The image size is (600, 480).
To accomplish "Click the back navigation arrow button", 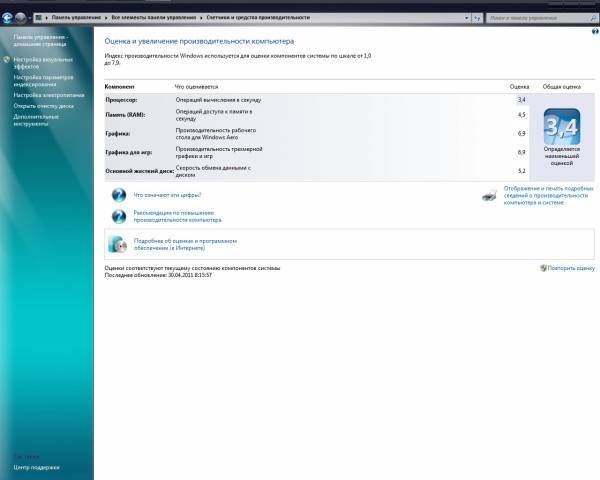I will 7,18.
